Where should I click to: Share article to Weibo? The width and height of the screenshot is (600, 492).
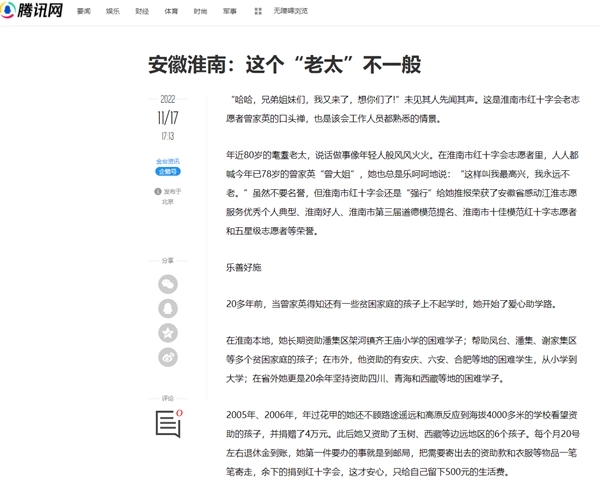click(168, 357)
